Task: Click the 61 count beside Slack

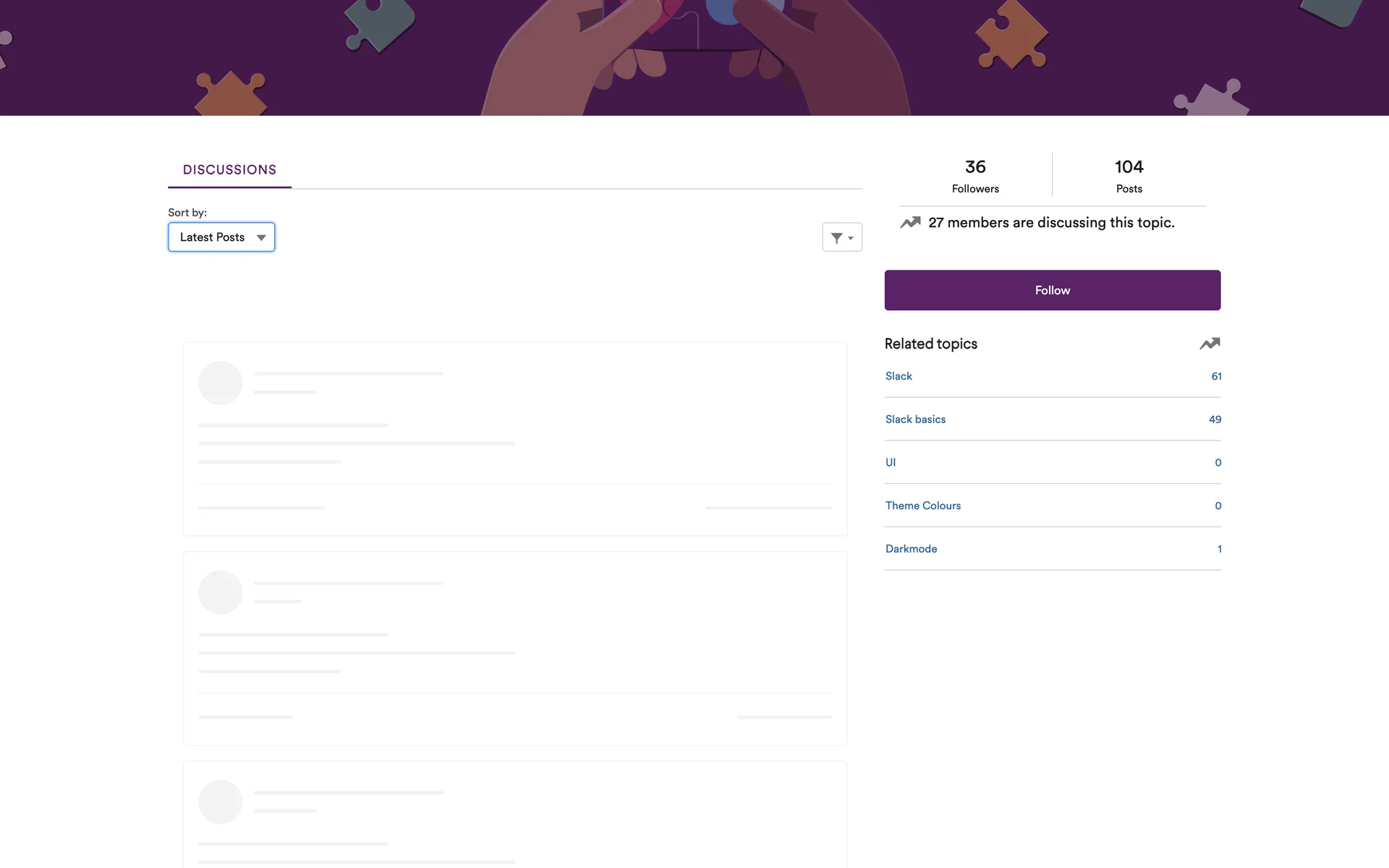Action: 1216,376
